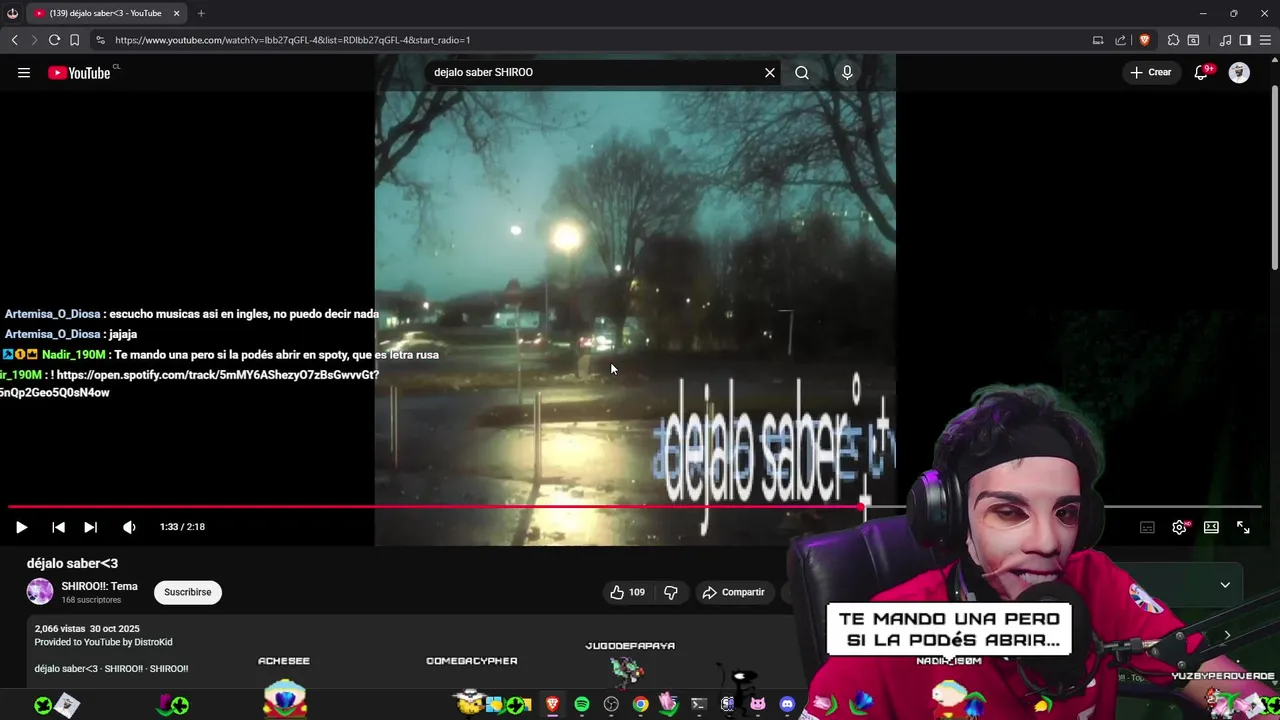Open a new browser tab

click(201, 13)
